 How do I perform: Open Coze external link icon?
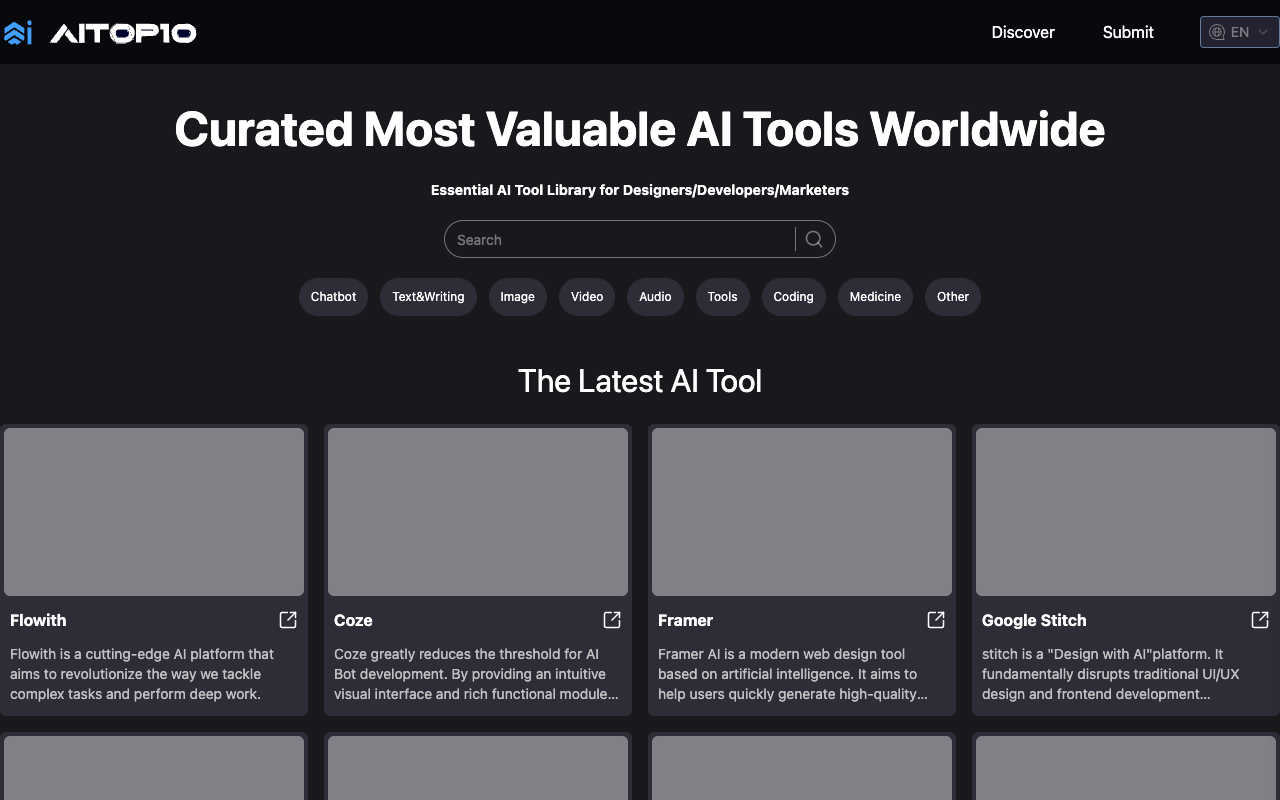612,620
